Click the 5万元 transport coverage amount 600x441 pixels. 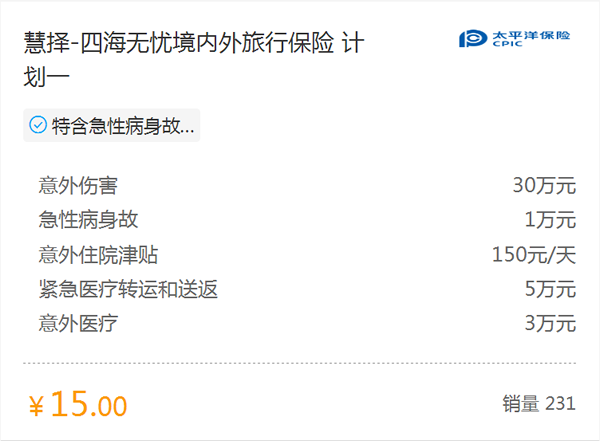click(550, 289)
